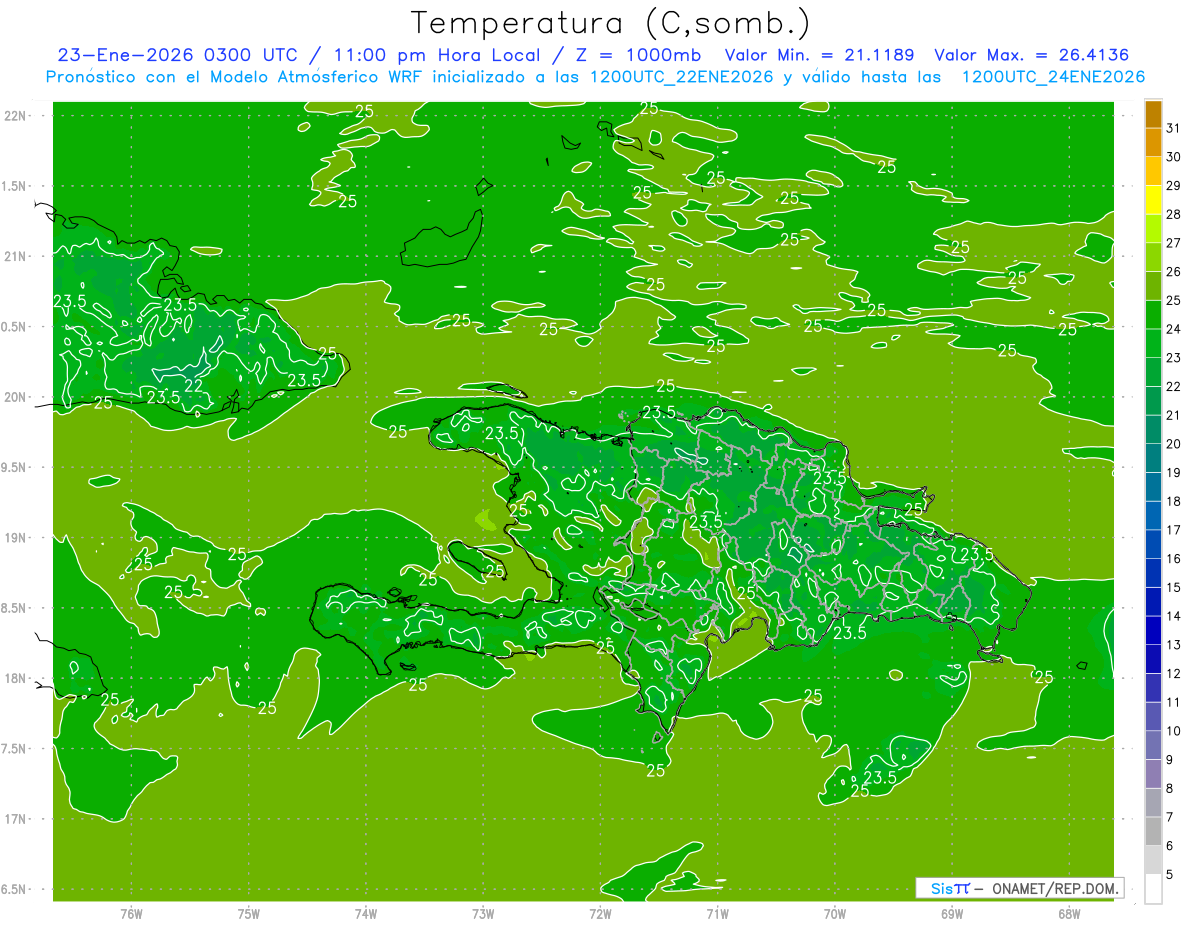
Task: Choose the amber swatch between 29 and 30
Action: click(x=1153, y=171)
